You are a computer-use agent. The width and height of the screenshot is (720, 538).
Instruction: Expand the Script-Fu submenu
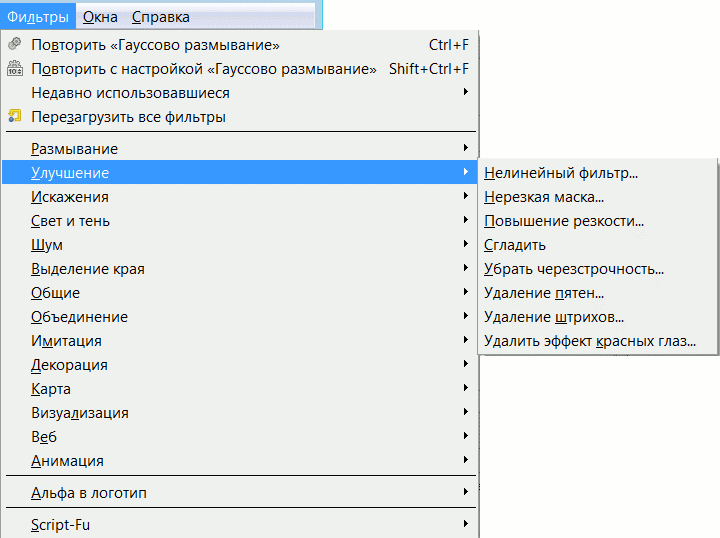tap(62, 524)
